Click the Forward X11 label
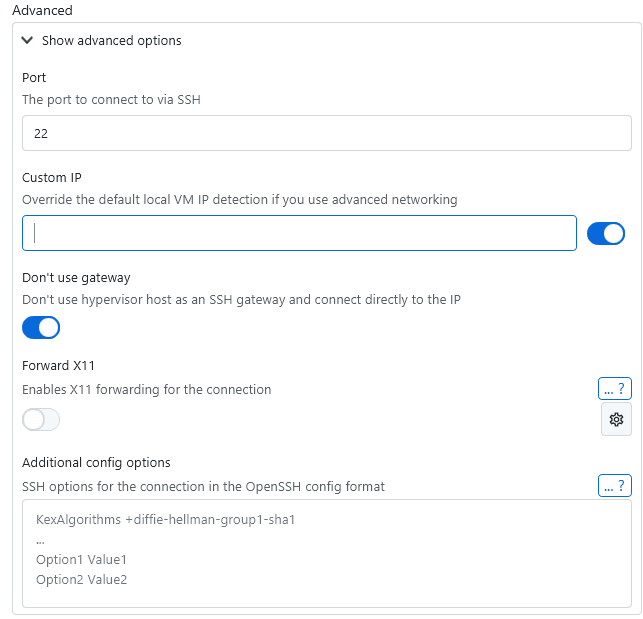This screenshot has height=619, width=643. [58, 365]
